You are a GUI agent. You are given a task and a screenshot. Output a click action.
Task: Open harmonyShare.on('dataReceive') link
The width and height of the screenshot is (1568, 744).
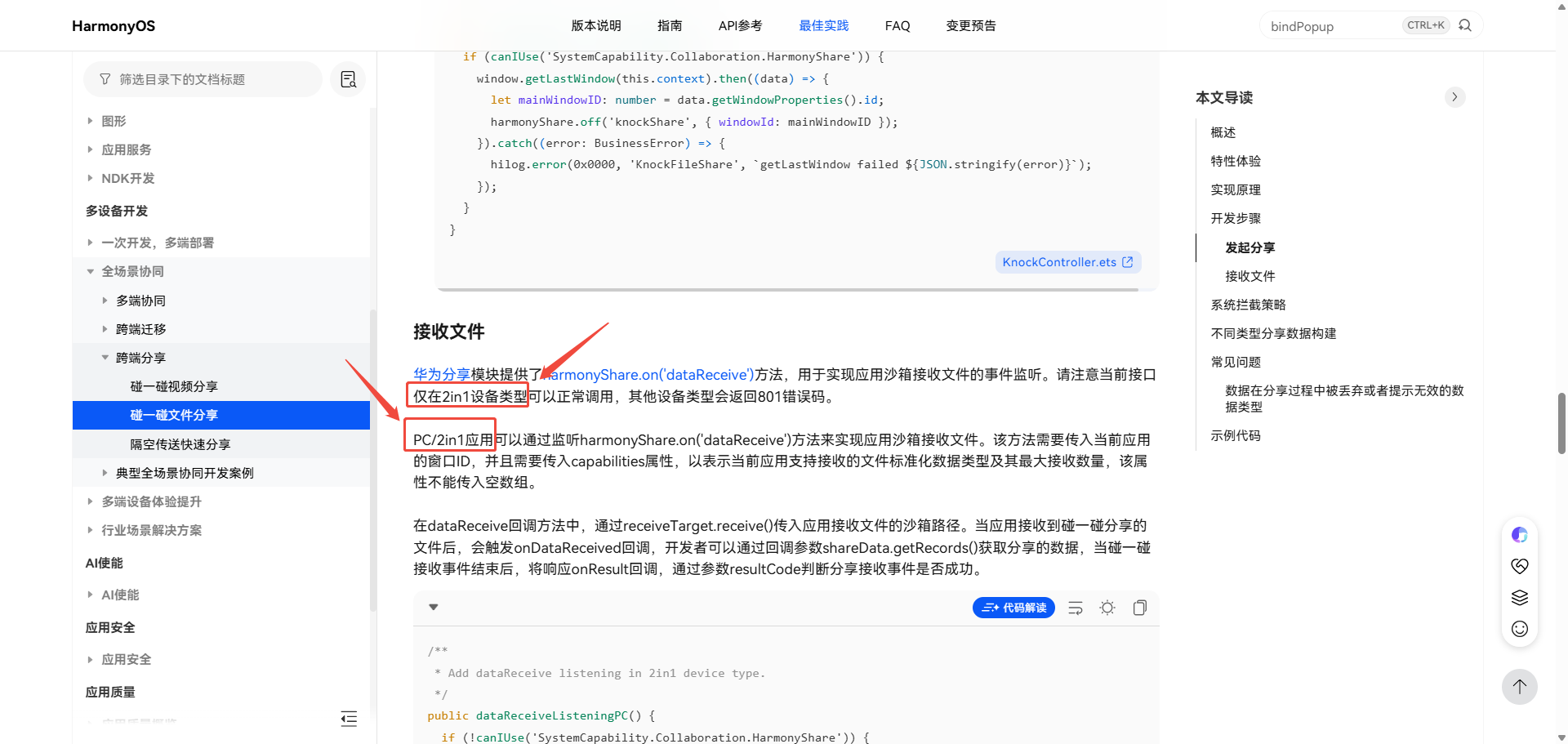[x=648, y=375]
